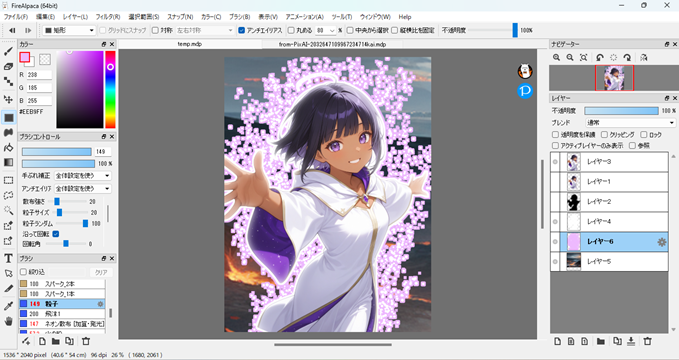
Task: Select the Eyedropper tool
Action: pyautogui.click(x=8, y=306)
